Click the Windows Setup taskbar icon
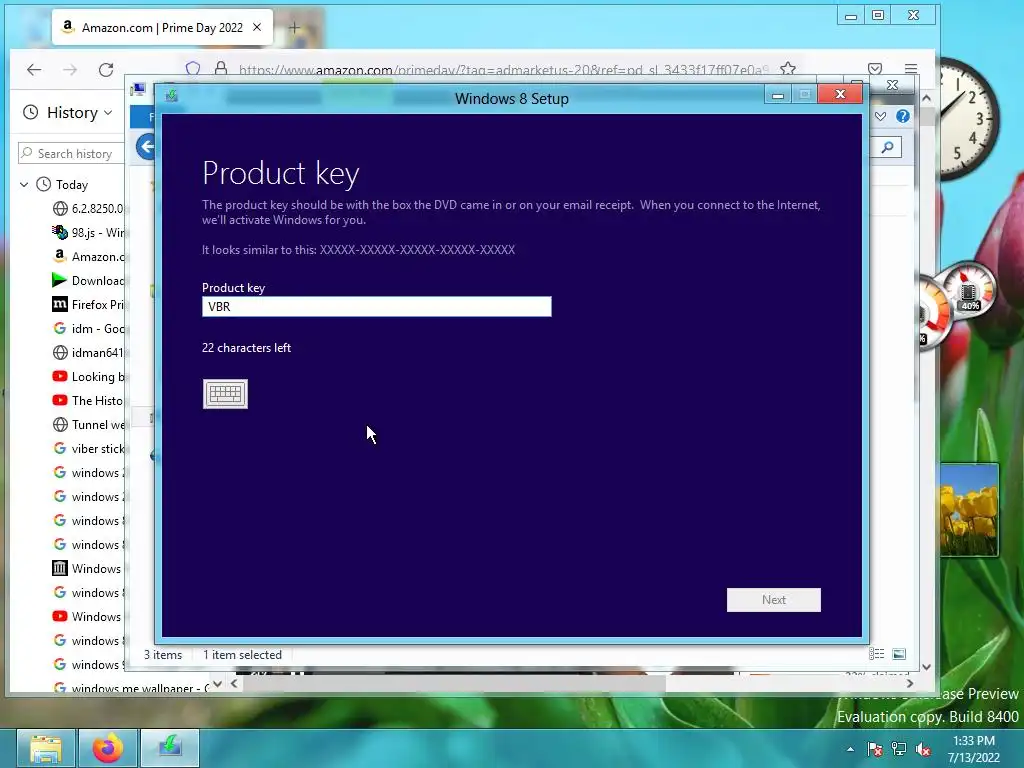 click(x=170, y=748)
